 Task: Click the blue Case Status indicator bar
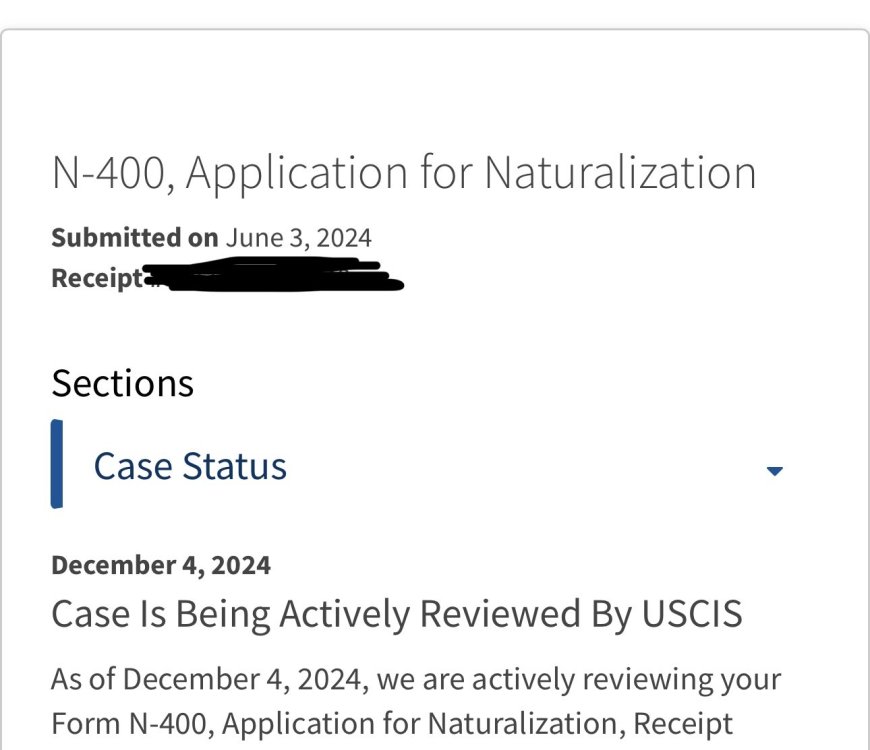coord(57,464)
